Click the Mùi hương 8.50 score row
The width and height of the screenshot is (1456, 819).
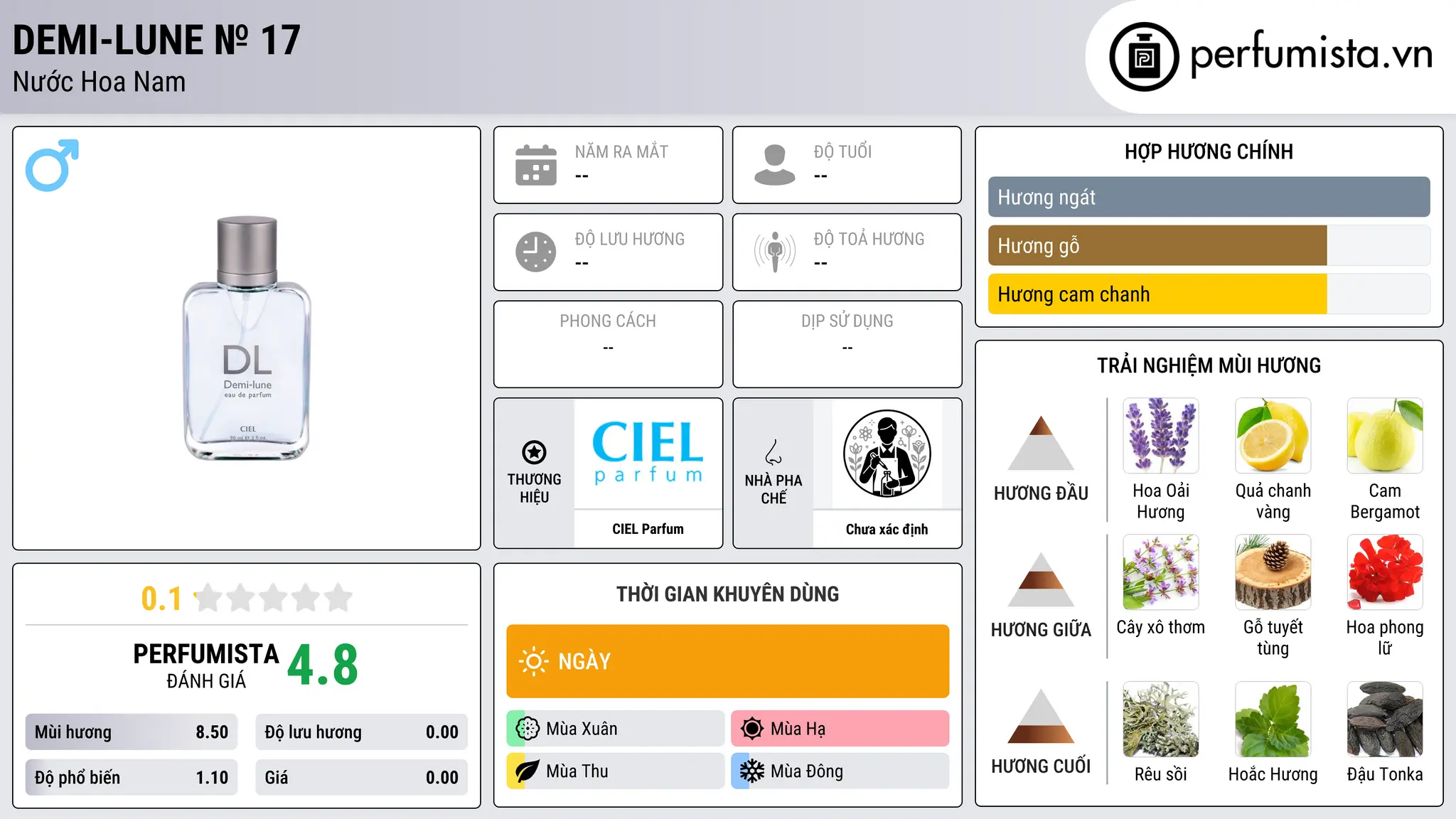(x=132, y=732)
